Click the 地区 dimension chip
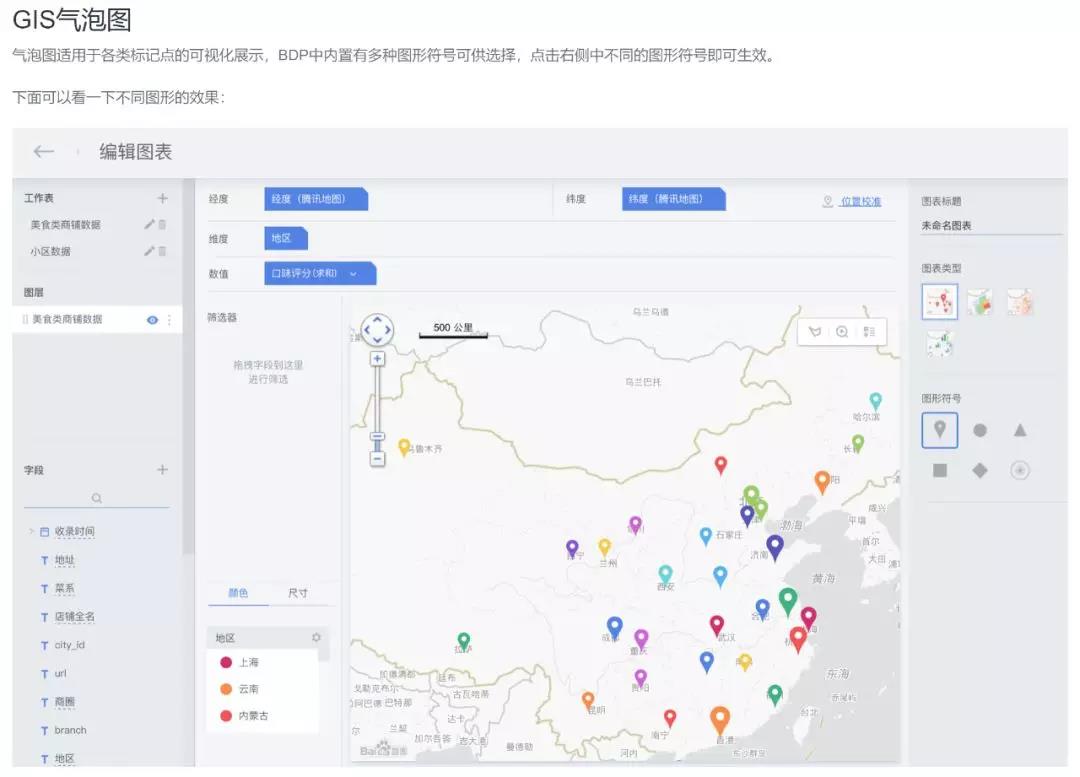Screen dimensions: 1080x777 [286, 238]
